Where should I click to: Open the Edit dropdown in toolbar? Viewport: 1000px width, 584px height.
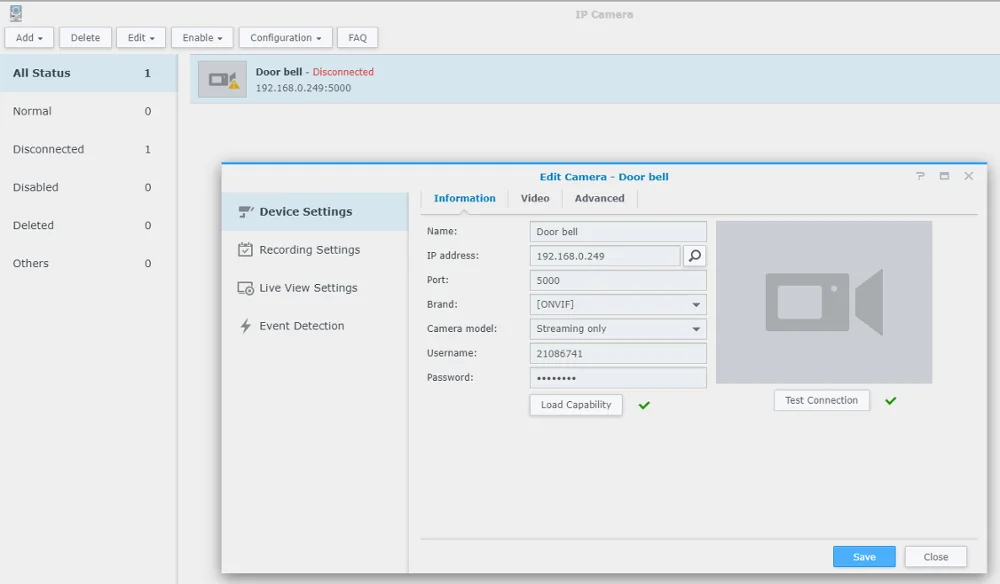(x=141, y=38)
